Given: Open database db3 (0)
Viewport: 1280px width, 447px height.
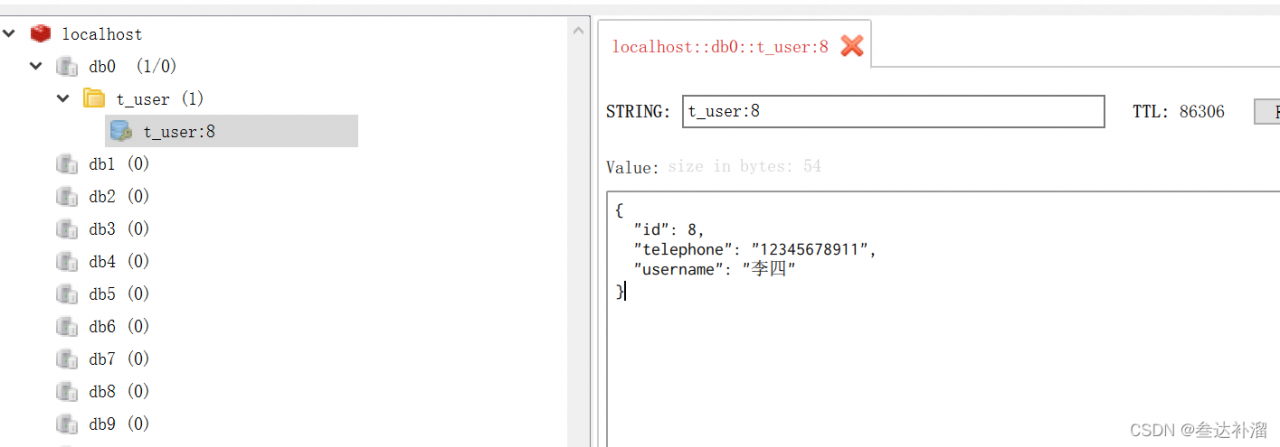Looking at the screenshot, I should (119, 229).
